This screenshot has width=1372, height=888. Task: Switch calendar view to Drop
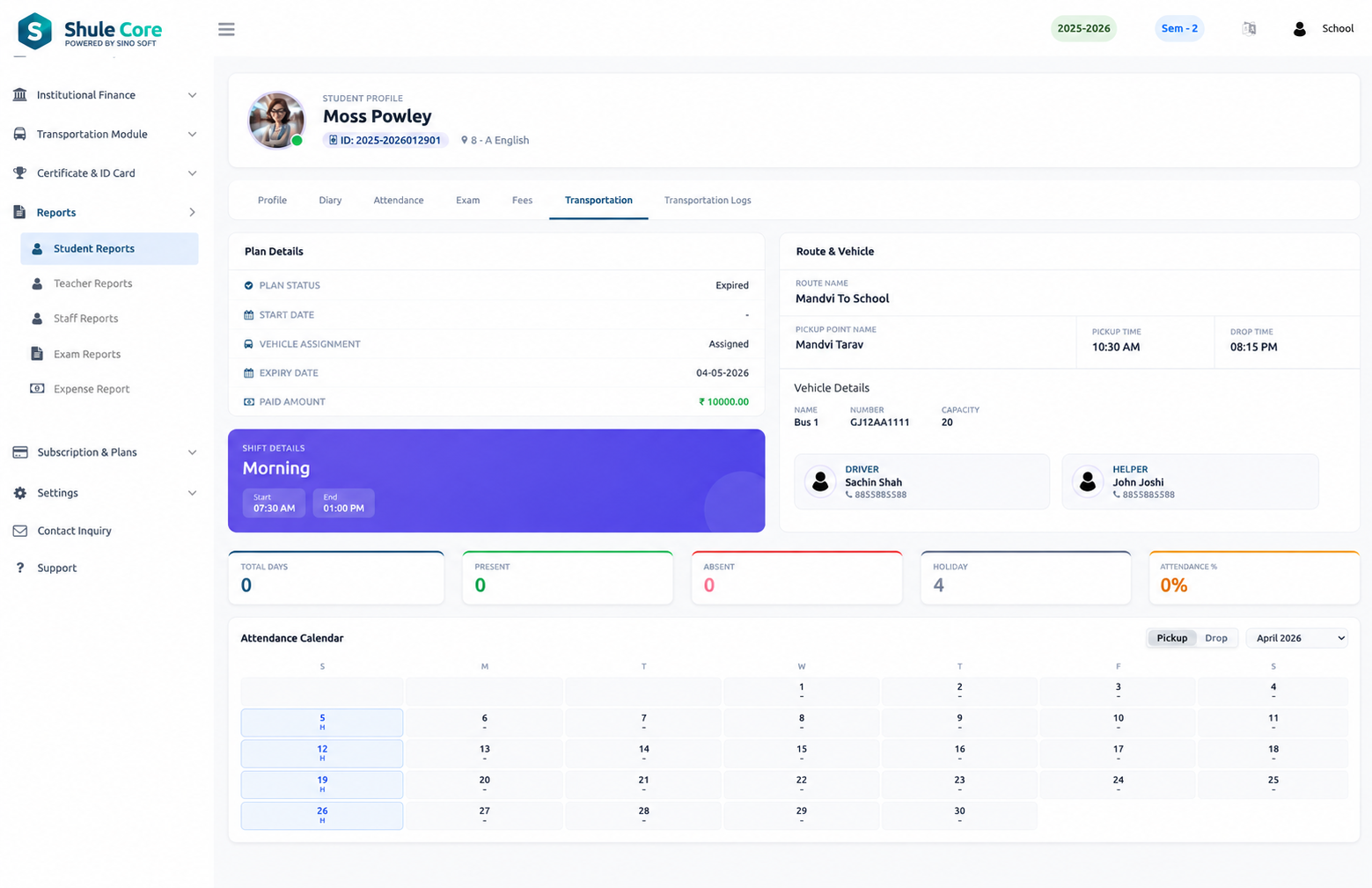[1216, 638]
